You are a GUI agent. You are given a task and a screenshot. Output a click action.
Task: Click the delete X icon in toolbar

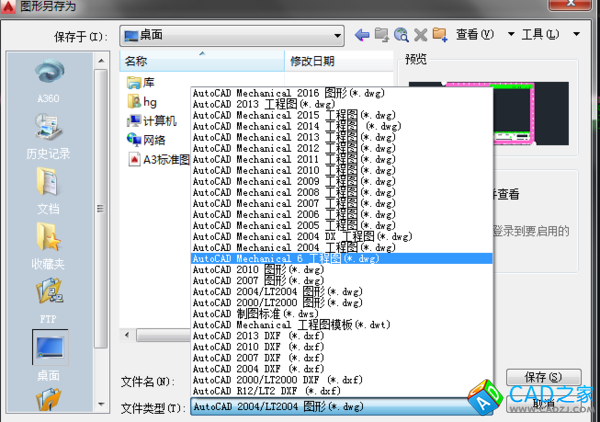[x=421, y=35]
